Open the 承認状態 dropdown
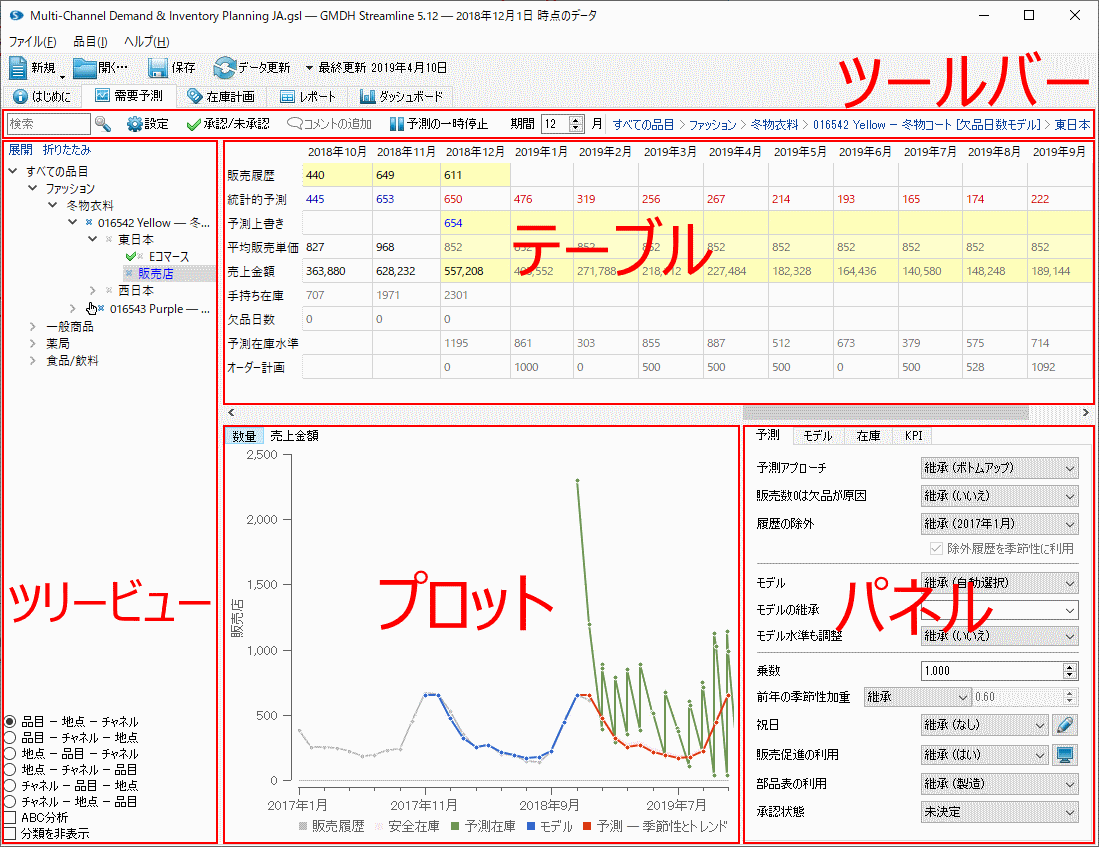Image resolution: width=1099 pixels, height=847 pixels. pos(999,812)
